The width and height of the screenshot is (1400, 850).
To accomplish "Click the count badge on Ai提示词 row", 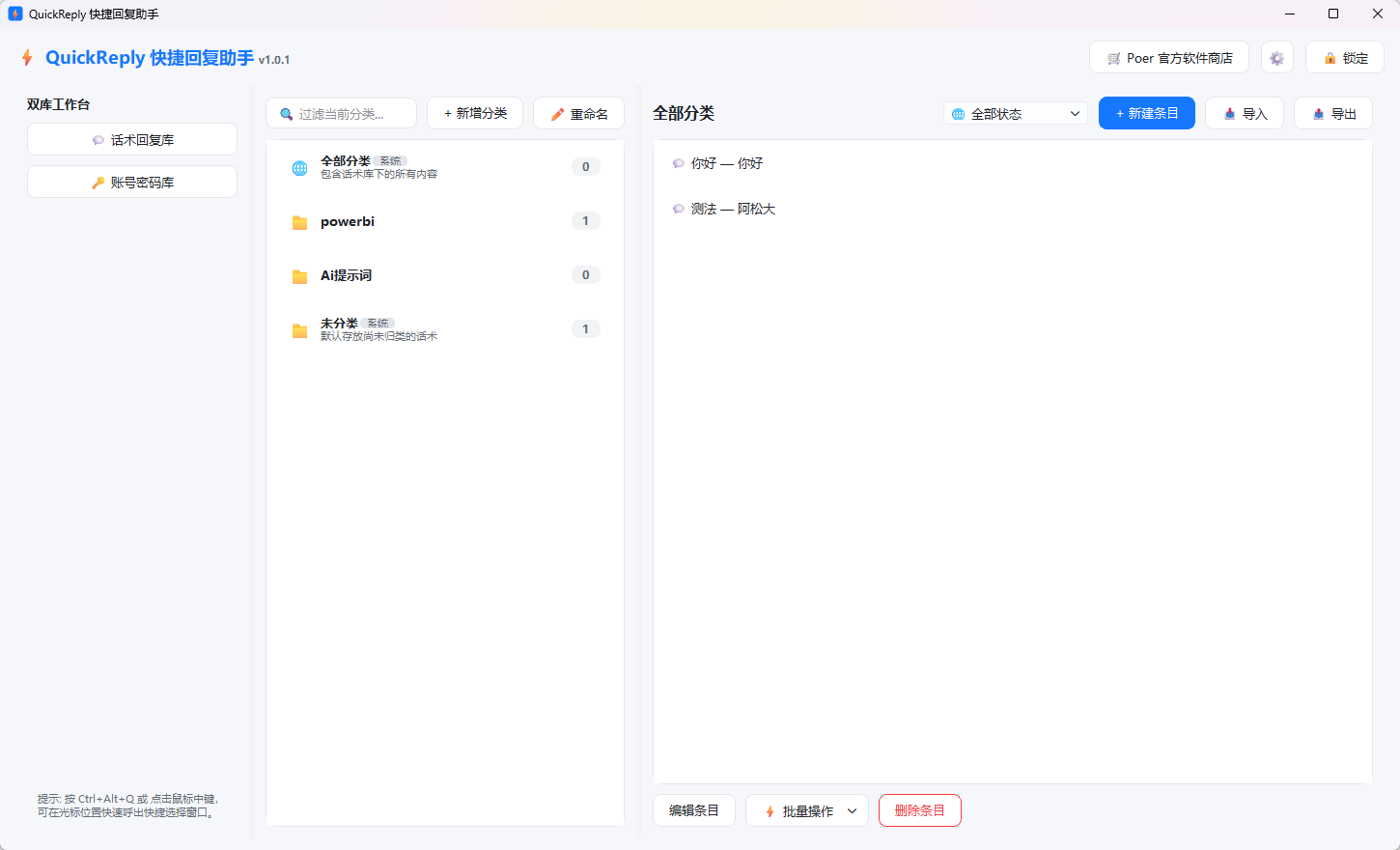I will click(x=585, y=275).
